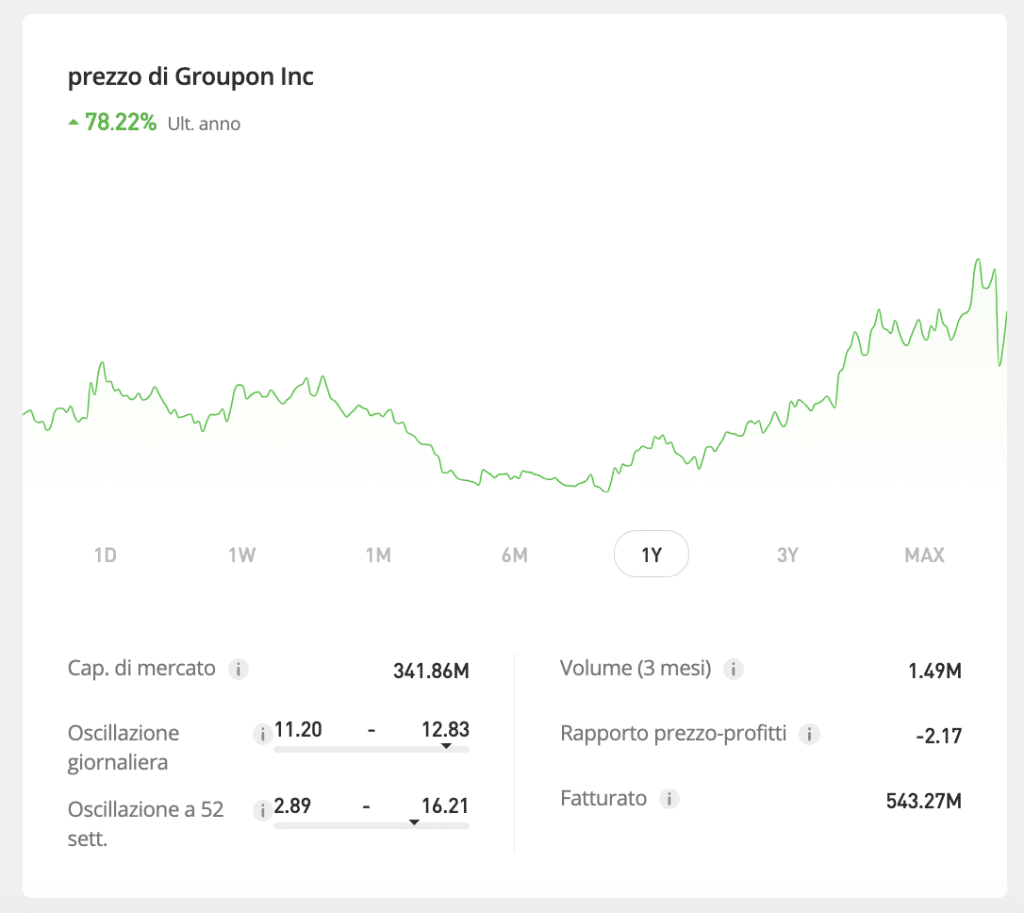The height and width of the screenshot is (913, 1024).
Task: Click the green upward arrow next to 78.22%
Action: pyautogui.click(x=74, y=122)
